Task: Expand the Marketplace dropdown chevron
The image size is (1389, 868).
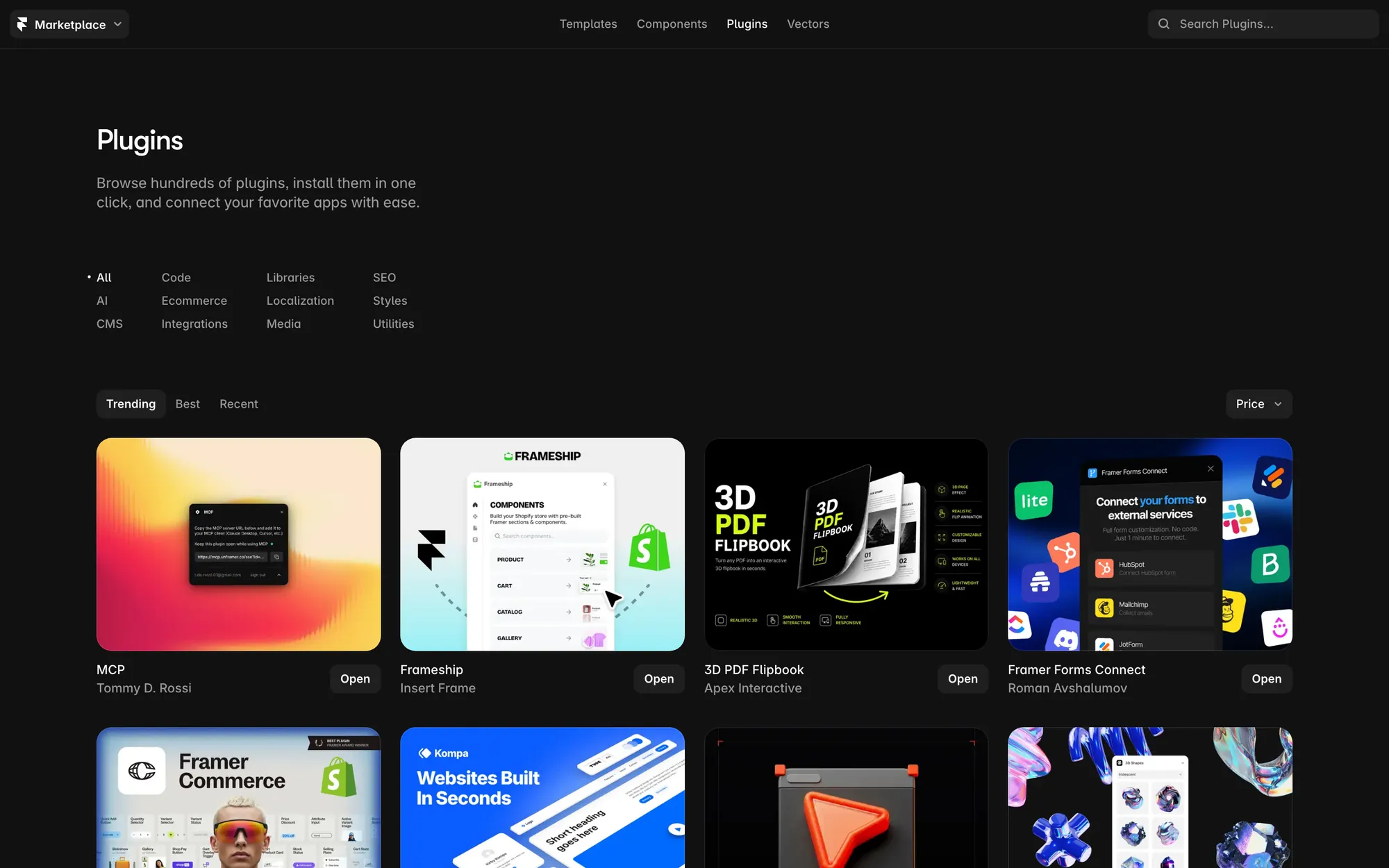Action: point(117,24)
